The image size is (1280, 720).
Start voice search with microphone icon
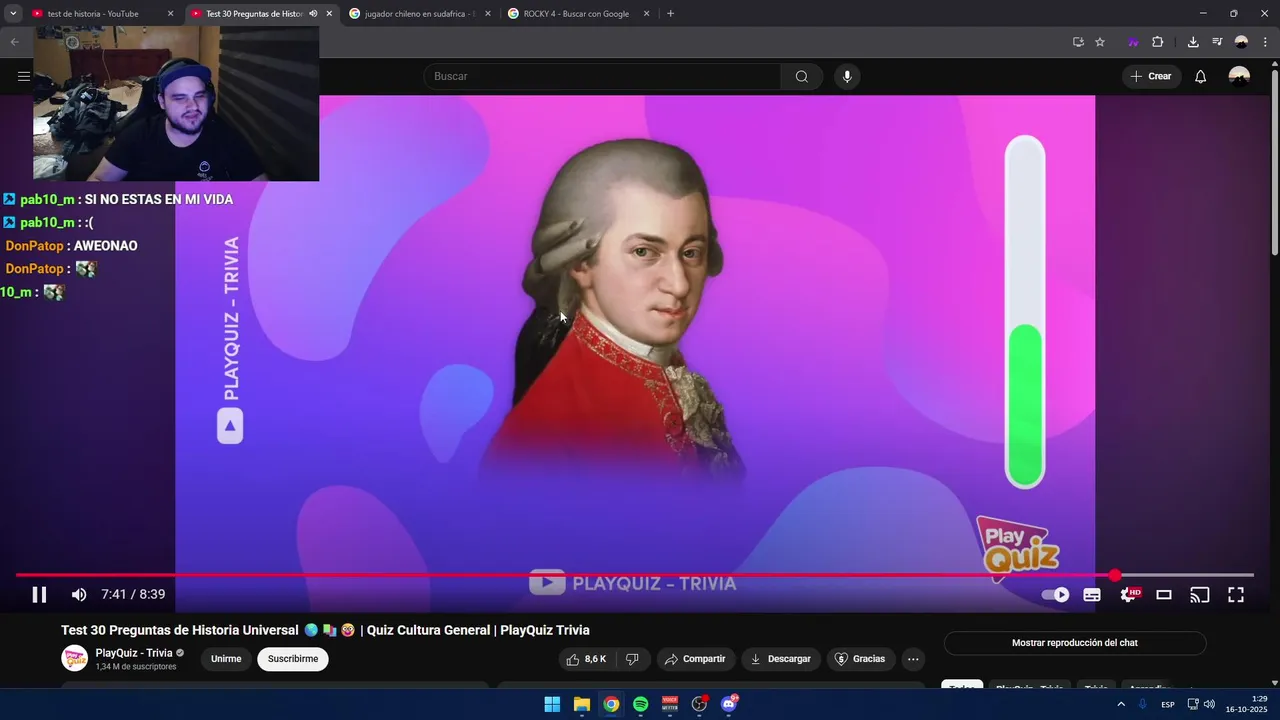click(x=847, y=76)
